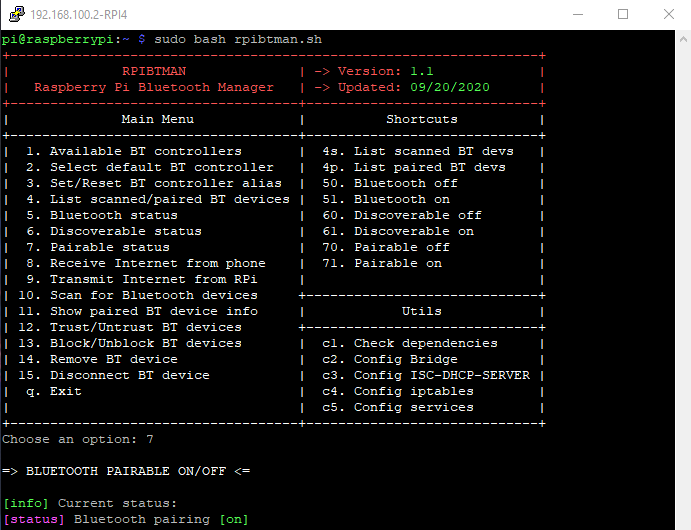Click the 'q. Exit' line
691x530 pixels.
click(x=54, y=391)
